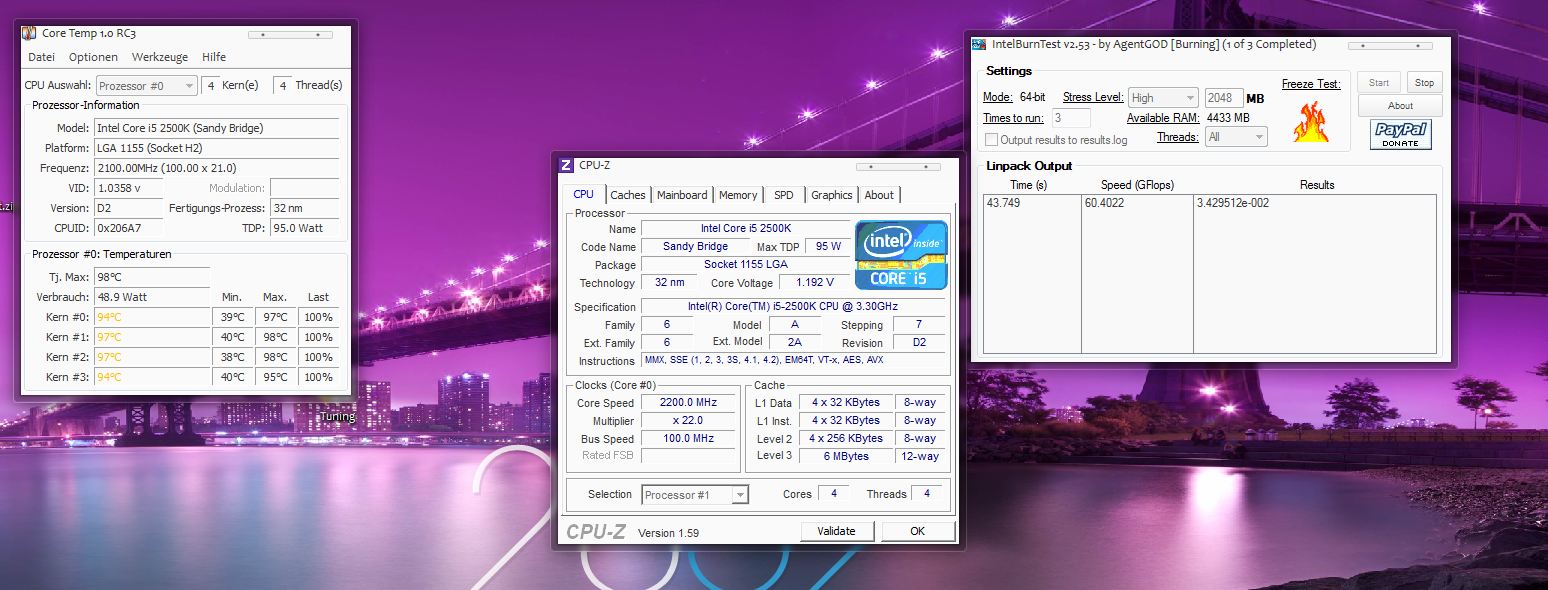The width and height of the screenshot is (1548, 590).
Task: Click the 2048 MB memory size field
Action: 1224,98
